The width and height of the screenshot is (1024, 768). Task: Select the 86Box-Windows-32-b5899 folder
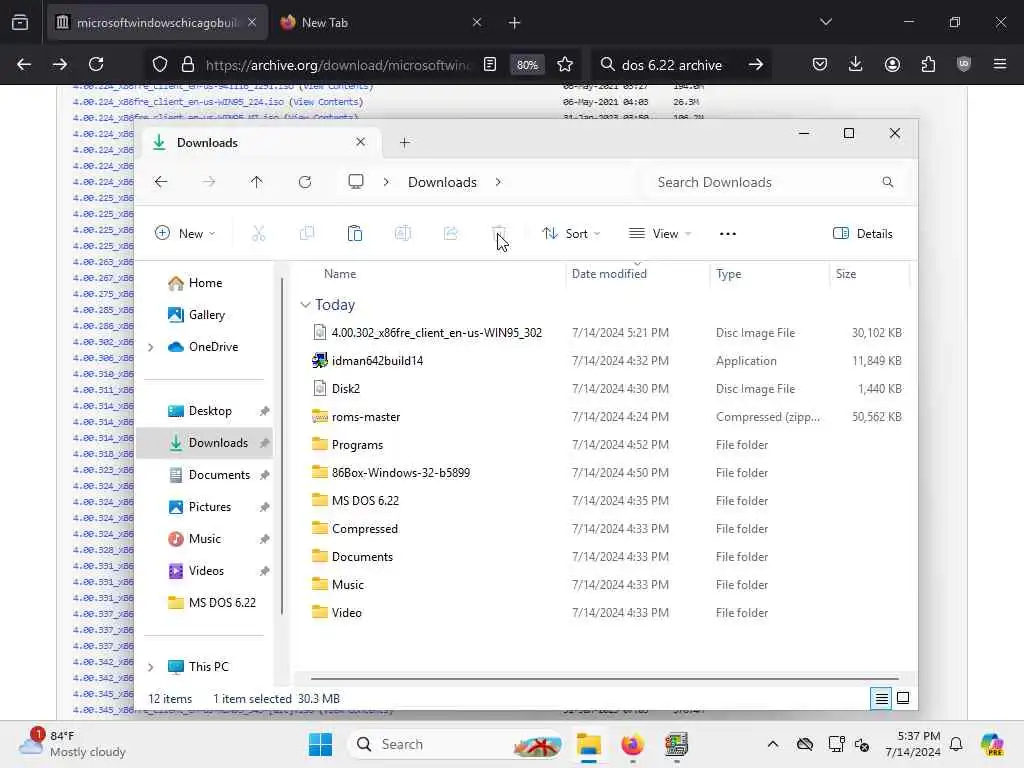coord(400,473)
